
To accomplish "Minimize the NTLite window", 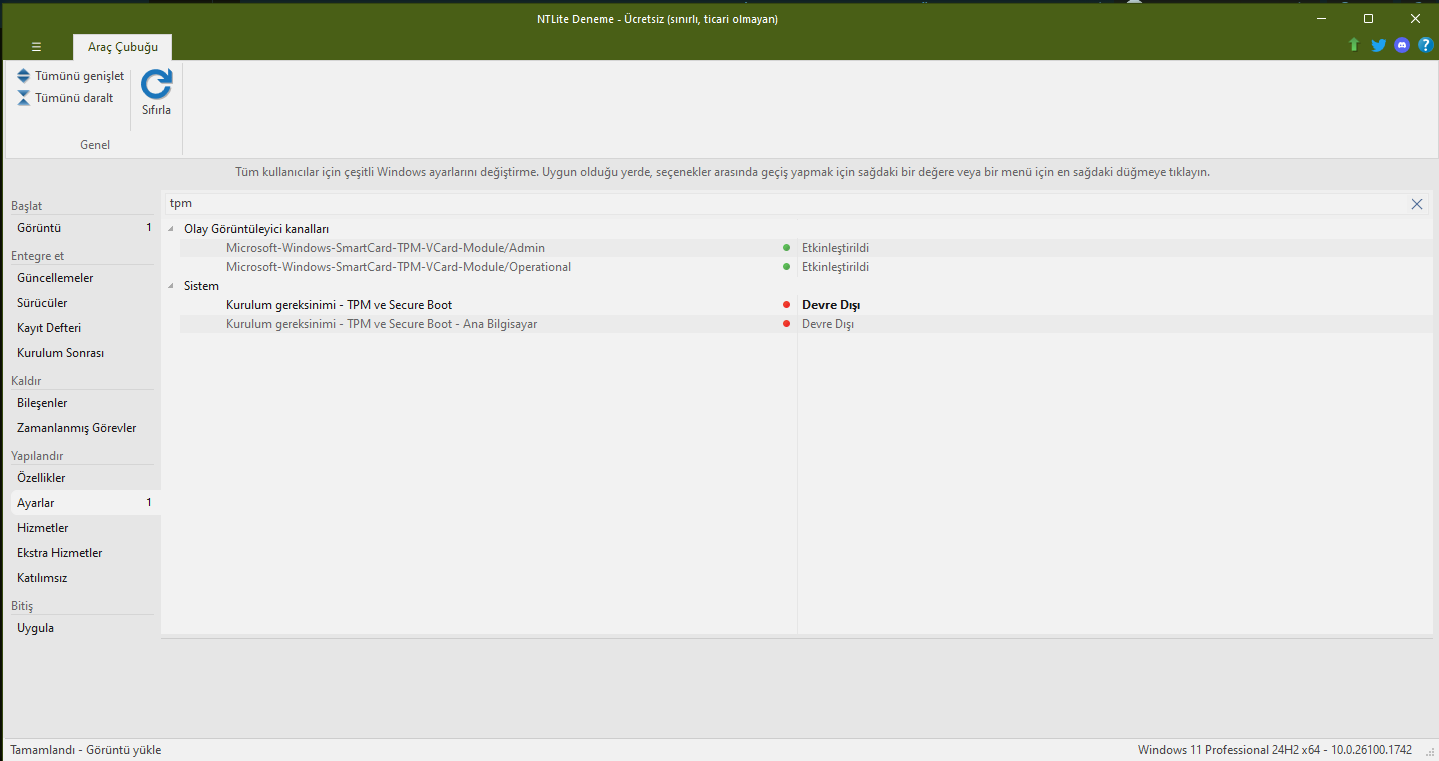I will point(1322,19).
